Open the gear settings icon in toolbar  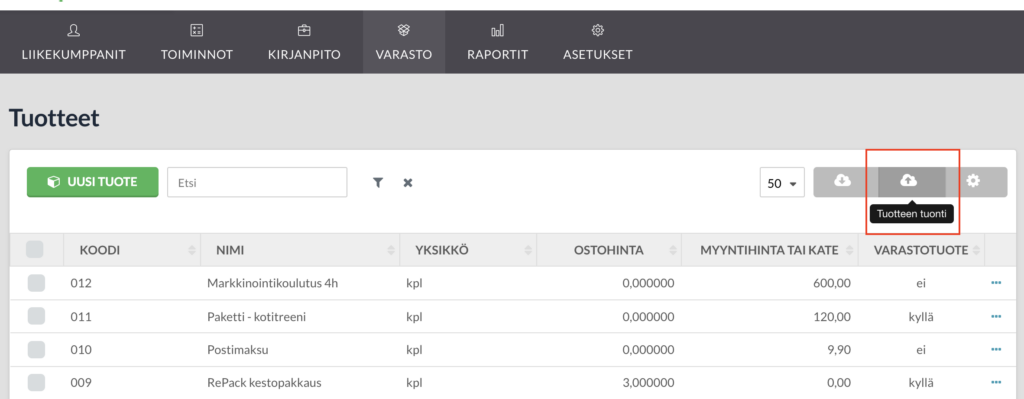pyautogui.click(x=975, y=182)
